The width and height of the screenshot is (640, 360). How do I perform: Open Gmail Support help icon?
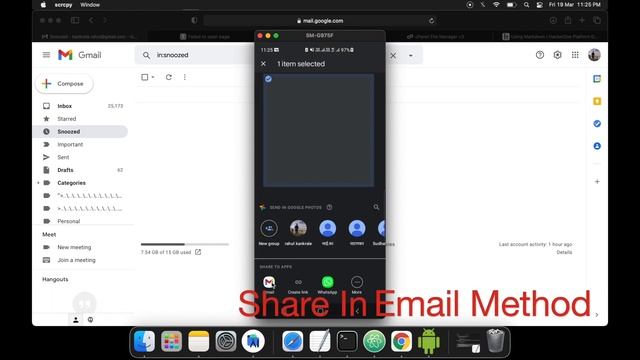pos(540,55)
